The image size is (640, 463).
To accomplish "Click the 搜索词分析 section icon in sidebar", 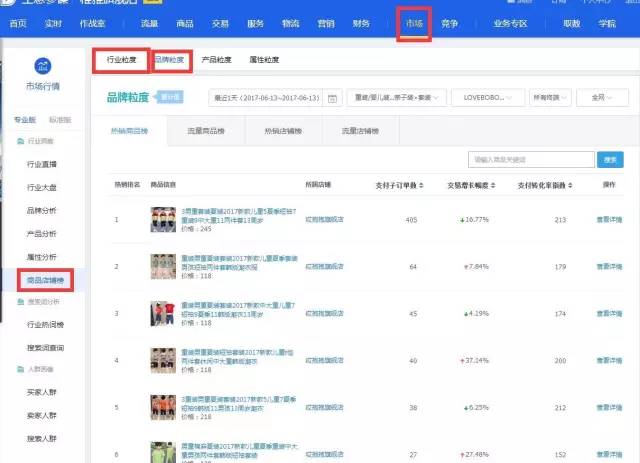I will click(21, 302).
